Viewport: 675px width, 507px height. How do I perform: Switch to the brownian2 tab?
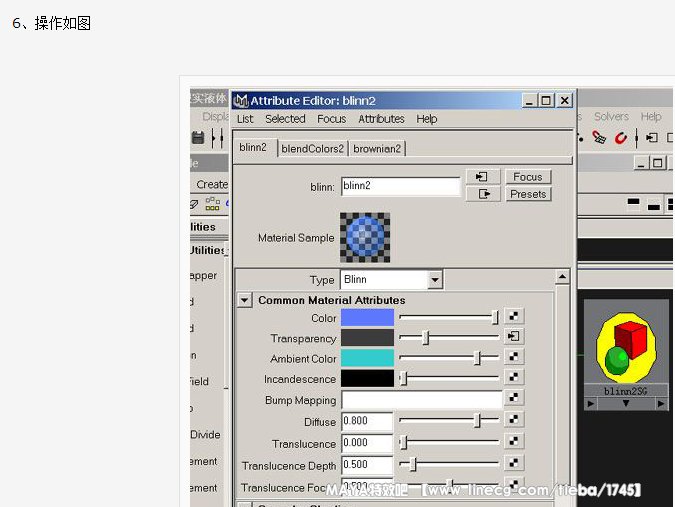click(377, 148)
